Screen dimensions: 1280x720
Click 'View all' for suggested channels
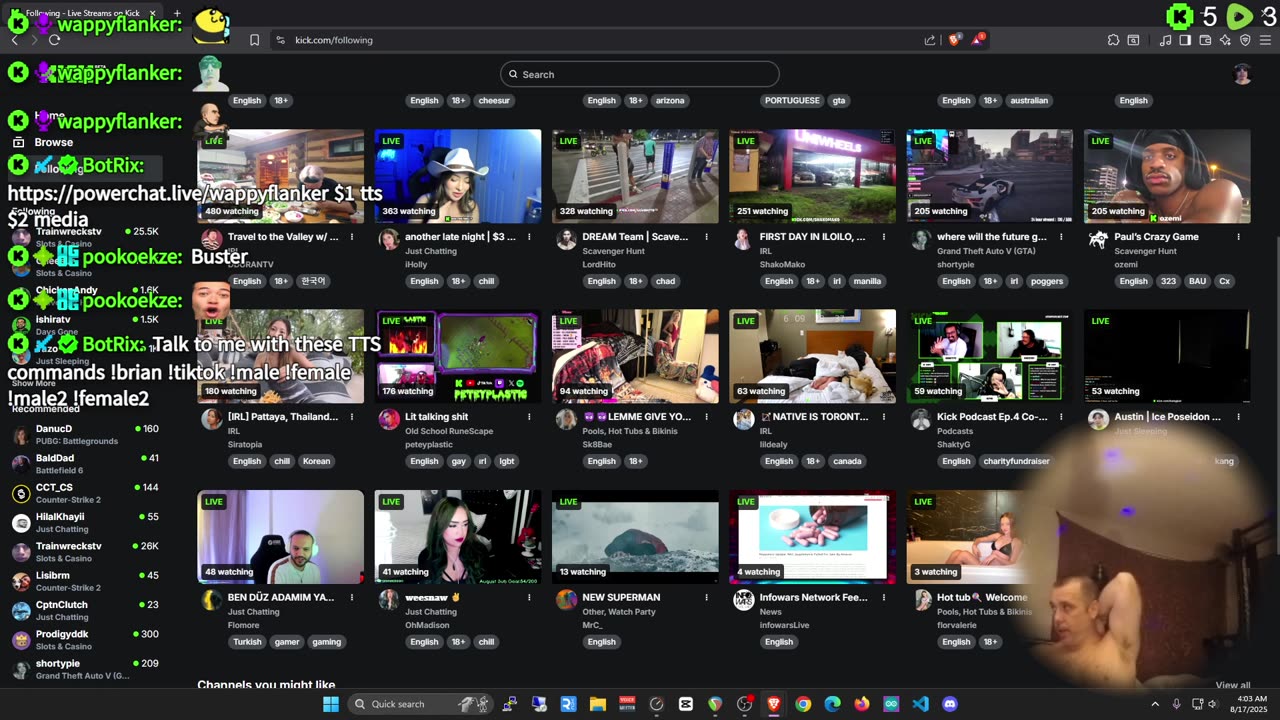[x=1233, y=685]
